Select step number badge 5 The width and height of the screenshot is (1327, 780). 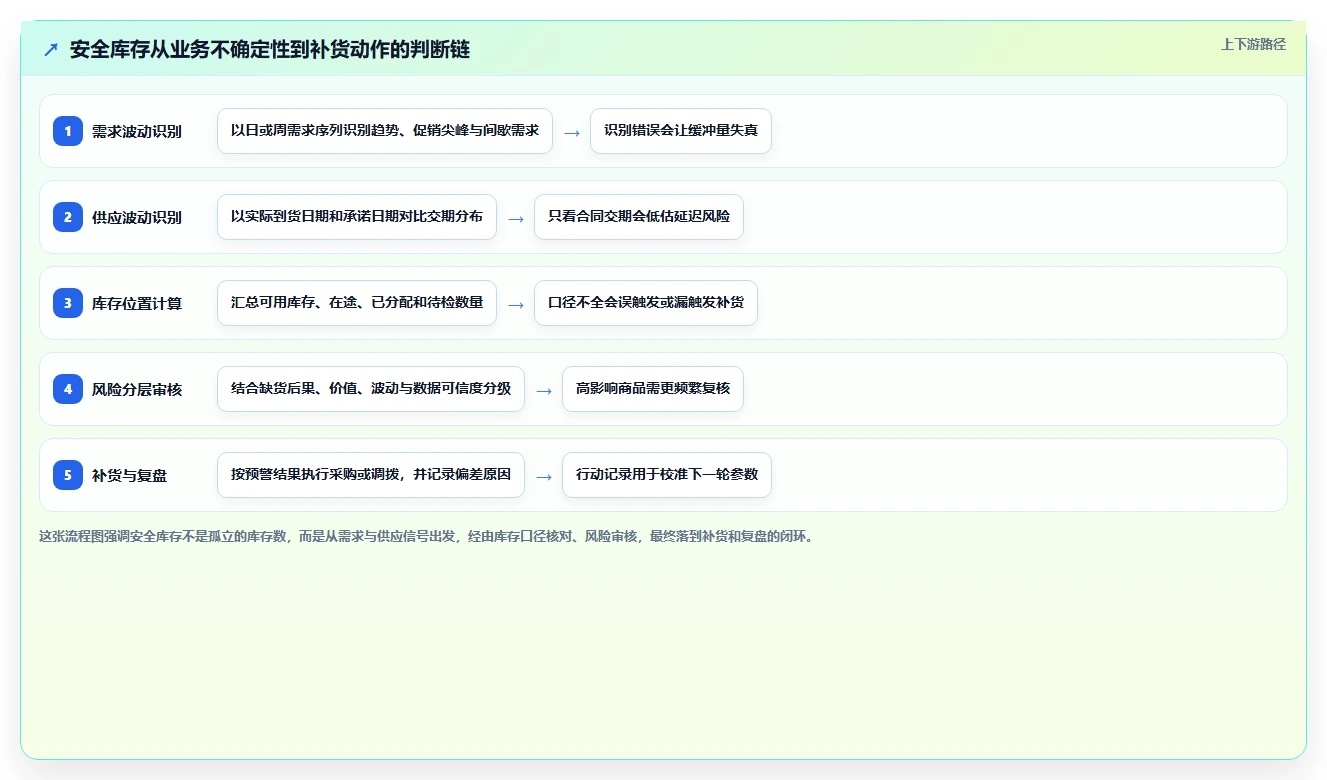pos(68,475)
